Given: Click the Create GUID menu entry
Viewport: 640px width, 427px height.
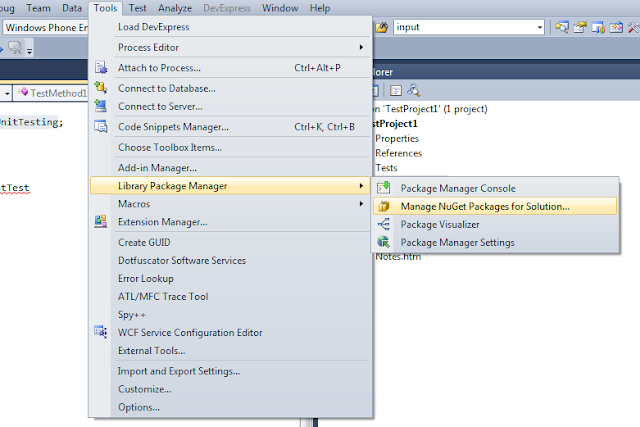Looking at the screenshot, I should coord(145,242).
